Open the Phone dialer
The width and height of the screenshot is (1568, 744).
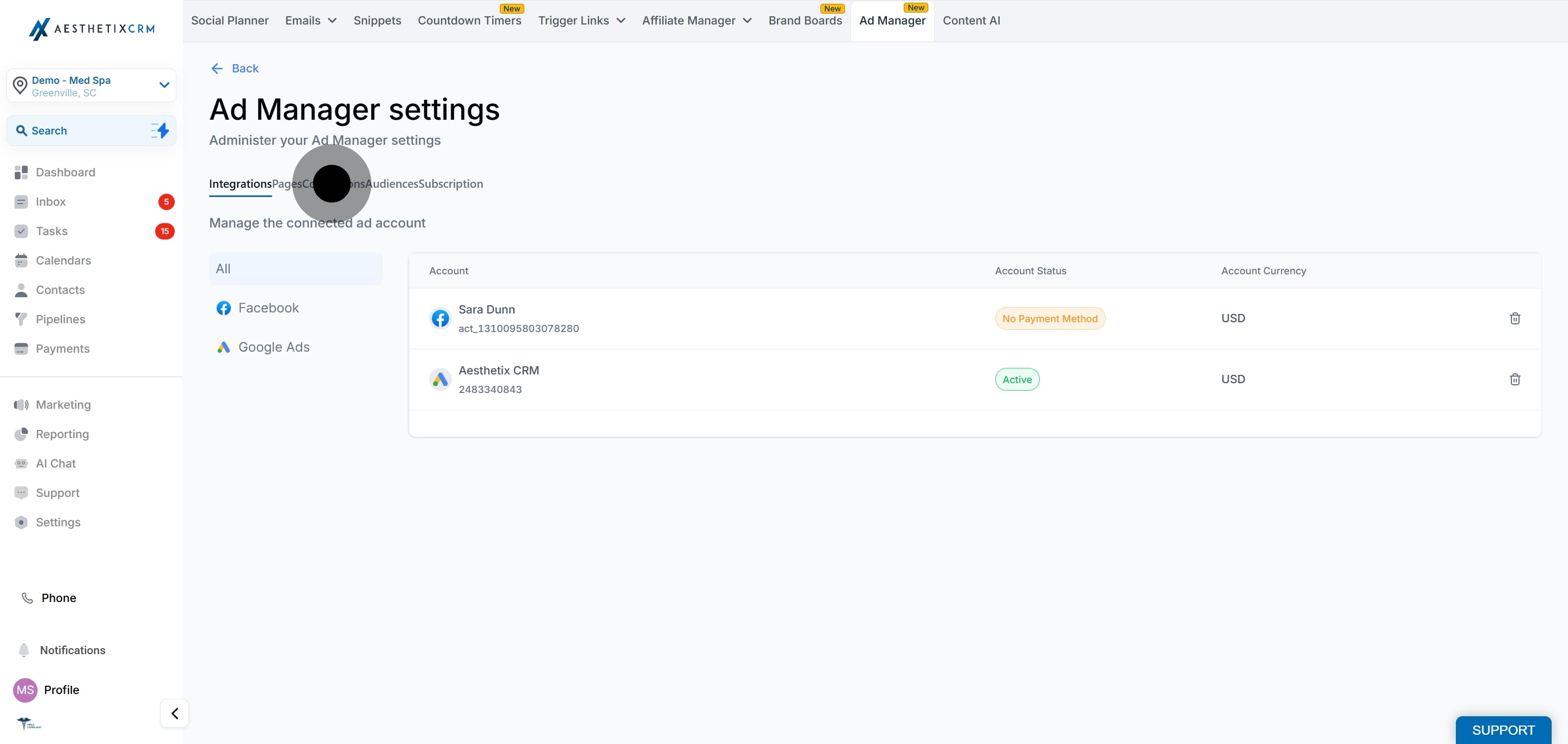(58, 598)
